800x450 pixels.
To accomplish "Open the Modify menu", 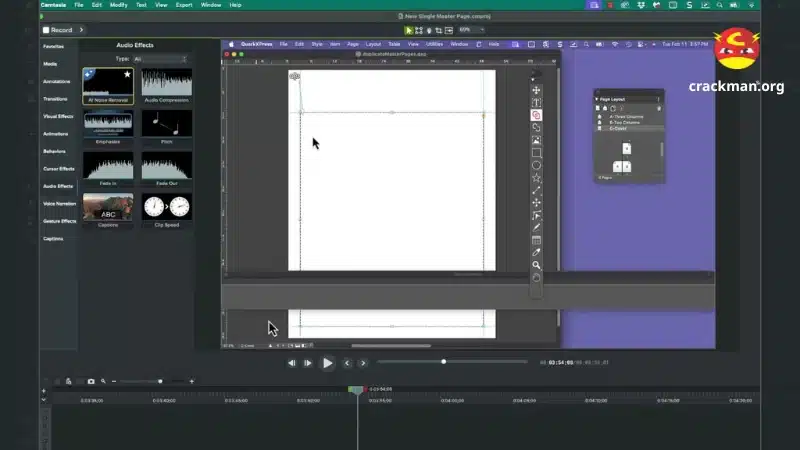I will tap(118, 5).
